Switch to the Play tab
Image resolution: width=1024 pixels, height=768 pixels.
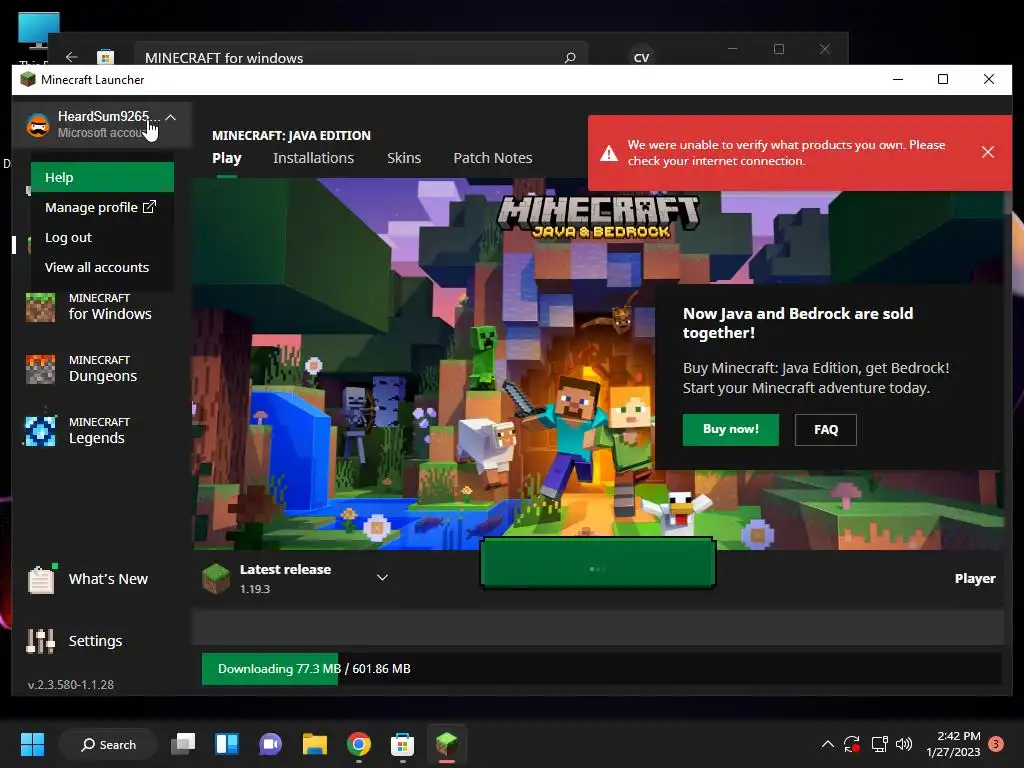227,158
